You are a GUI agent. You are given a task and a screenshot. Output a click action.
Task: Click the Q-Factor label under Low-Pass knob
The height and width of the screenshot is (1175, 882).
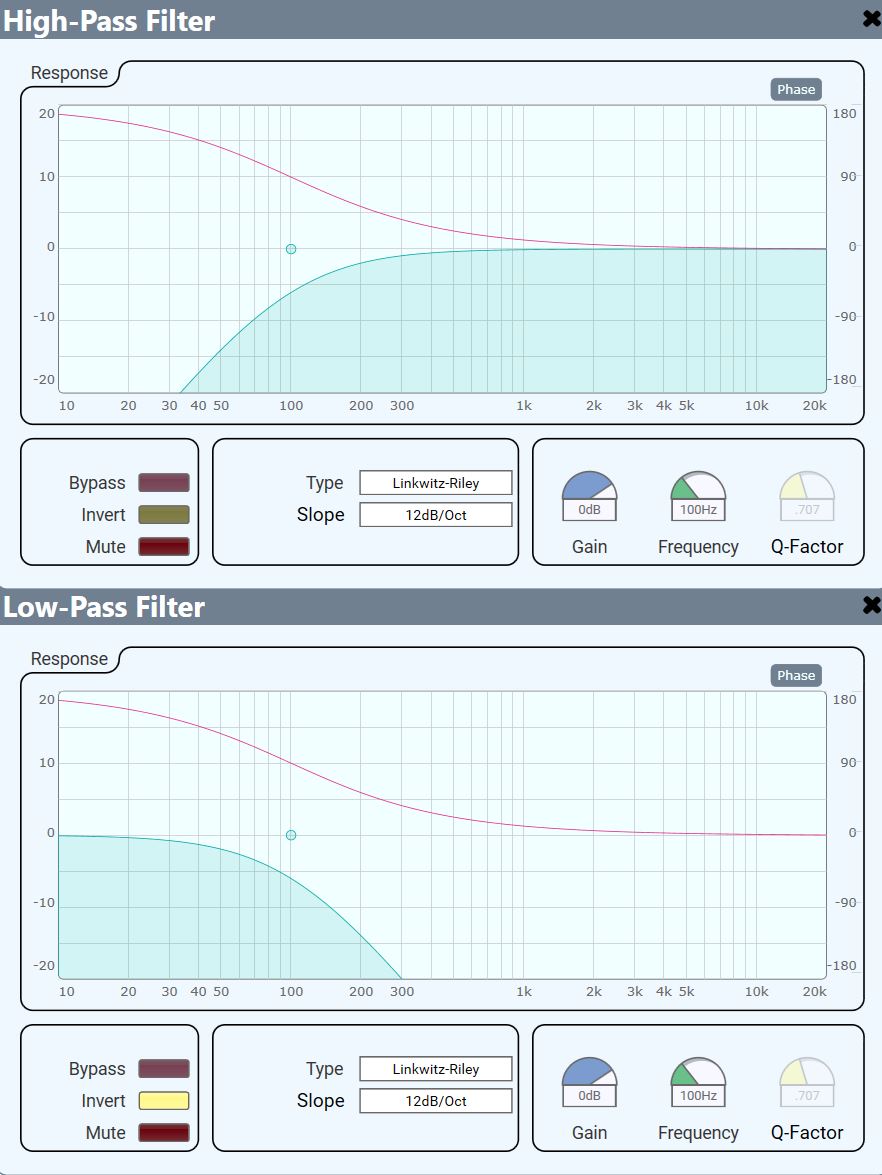(807, 1133)
